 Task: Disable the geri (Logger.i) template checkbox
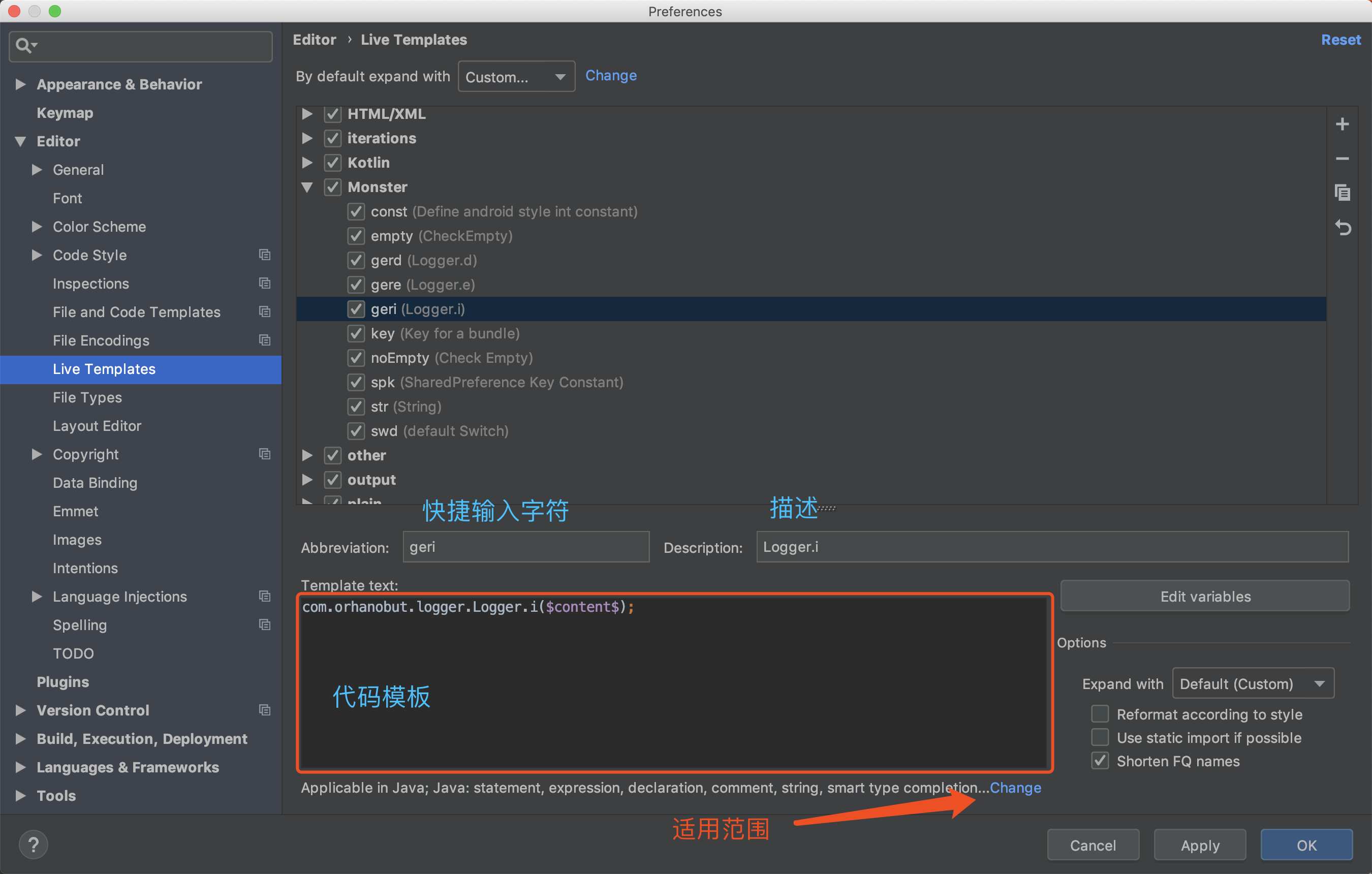(356, 309)
